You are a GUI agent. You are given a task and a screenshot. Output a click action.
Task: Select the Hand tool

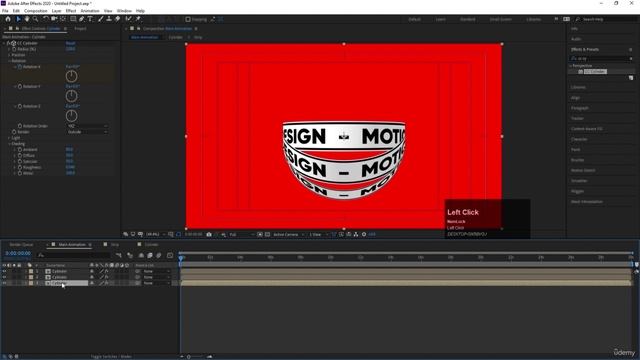point(27,19)
